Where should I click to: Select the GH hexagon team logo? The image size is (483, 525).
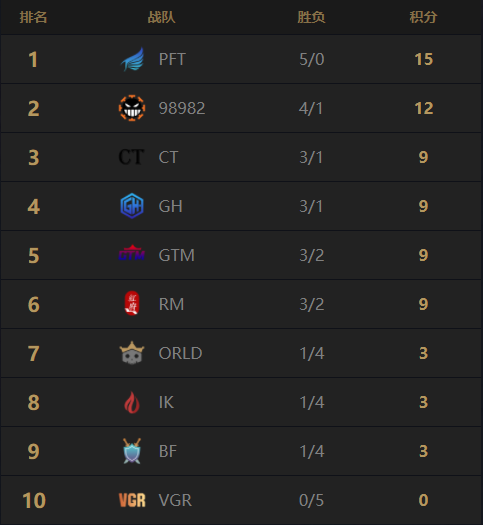[132, 206]
